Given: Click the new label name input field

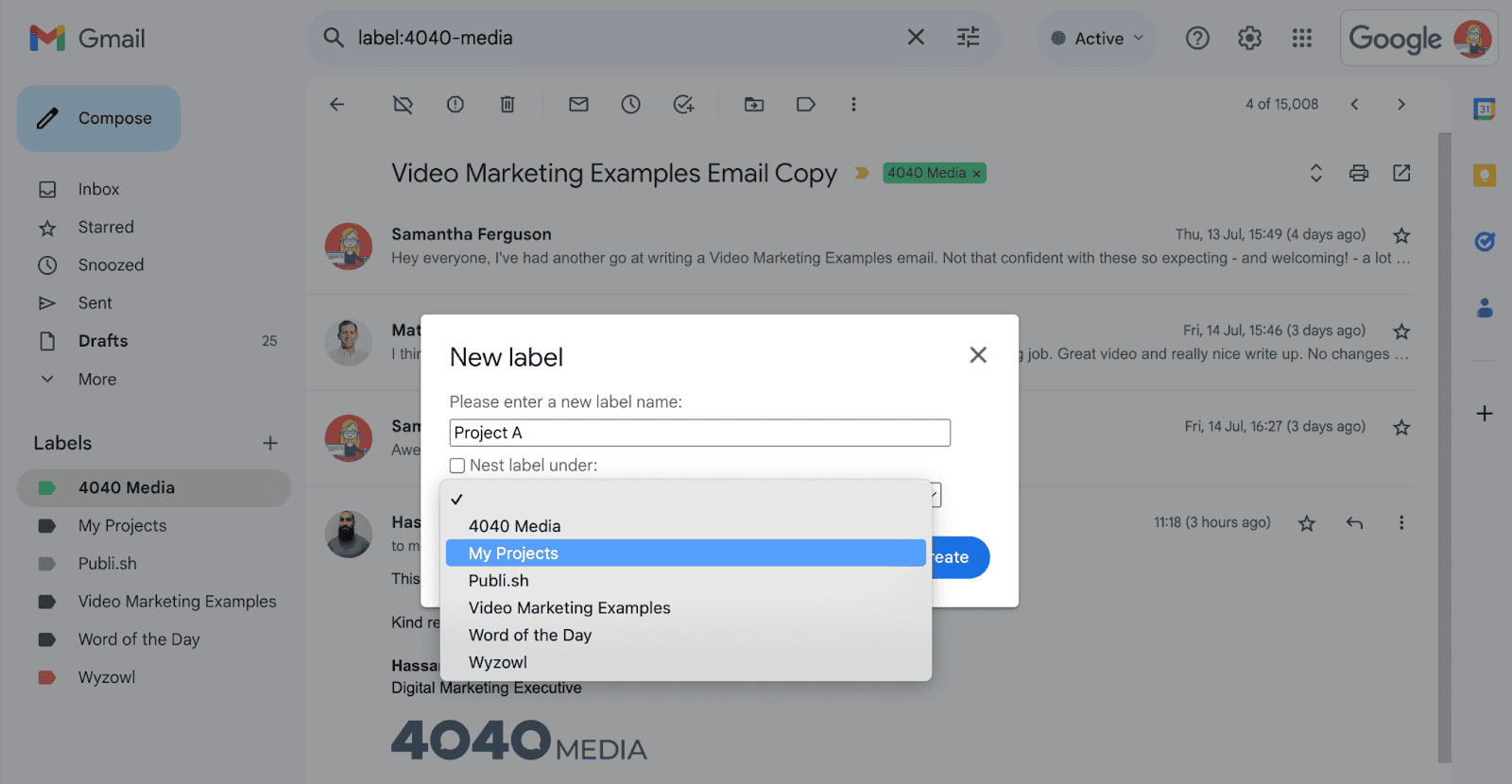Looking at the screenshot, I should pos(699,433).
